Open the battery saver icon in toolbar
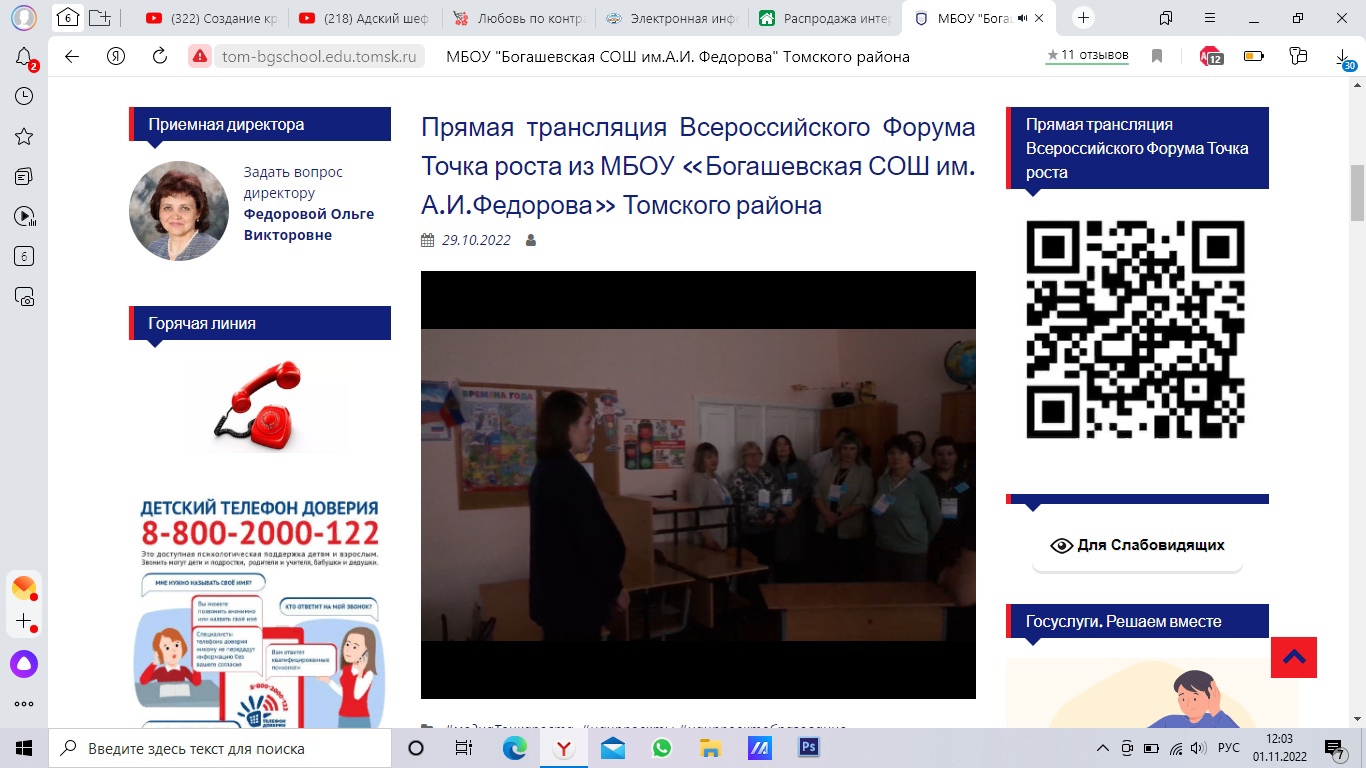1366x768 pixels. tap(1253, 57)
